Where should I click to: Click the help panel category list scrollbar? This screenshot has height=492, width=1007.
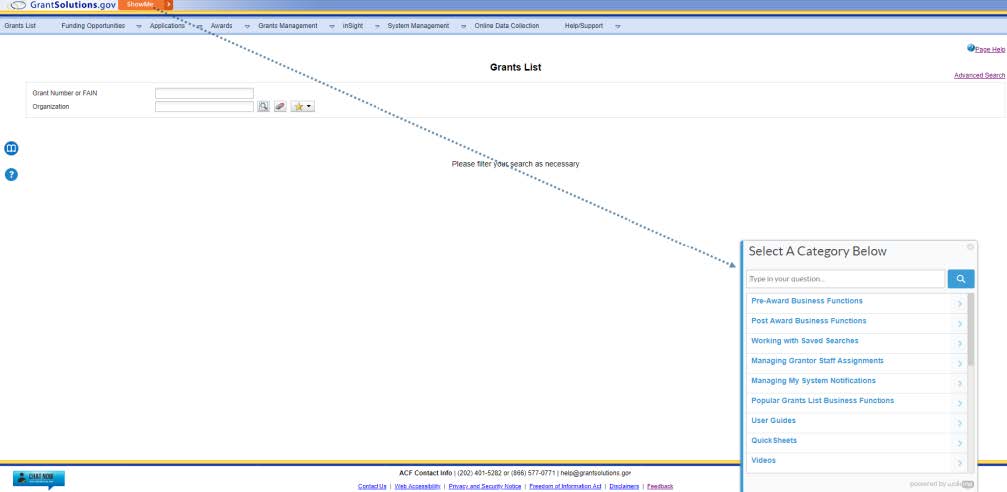[970, 330]
